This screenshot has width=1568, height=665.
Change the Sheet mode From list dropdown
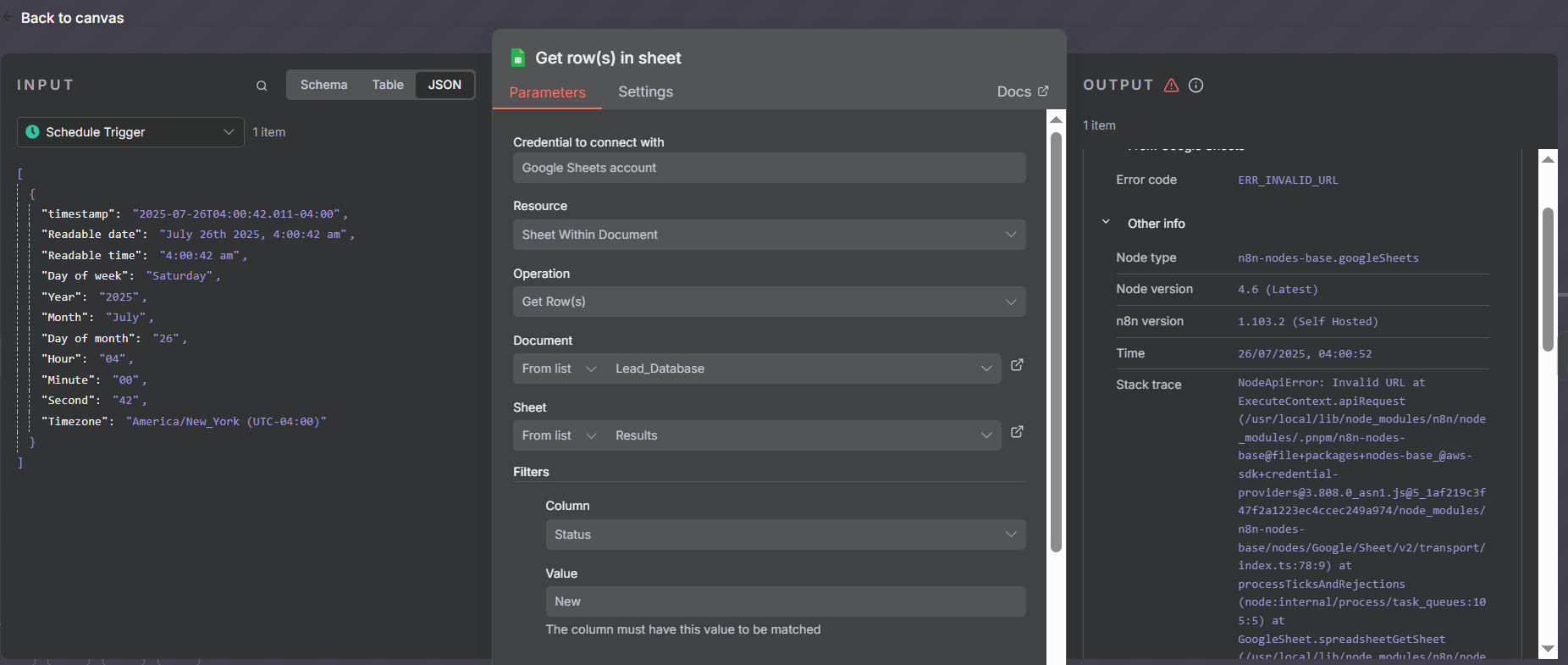coord(560,435)
